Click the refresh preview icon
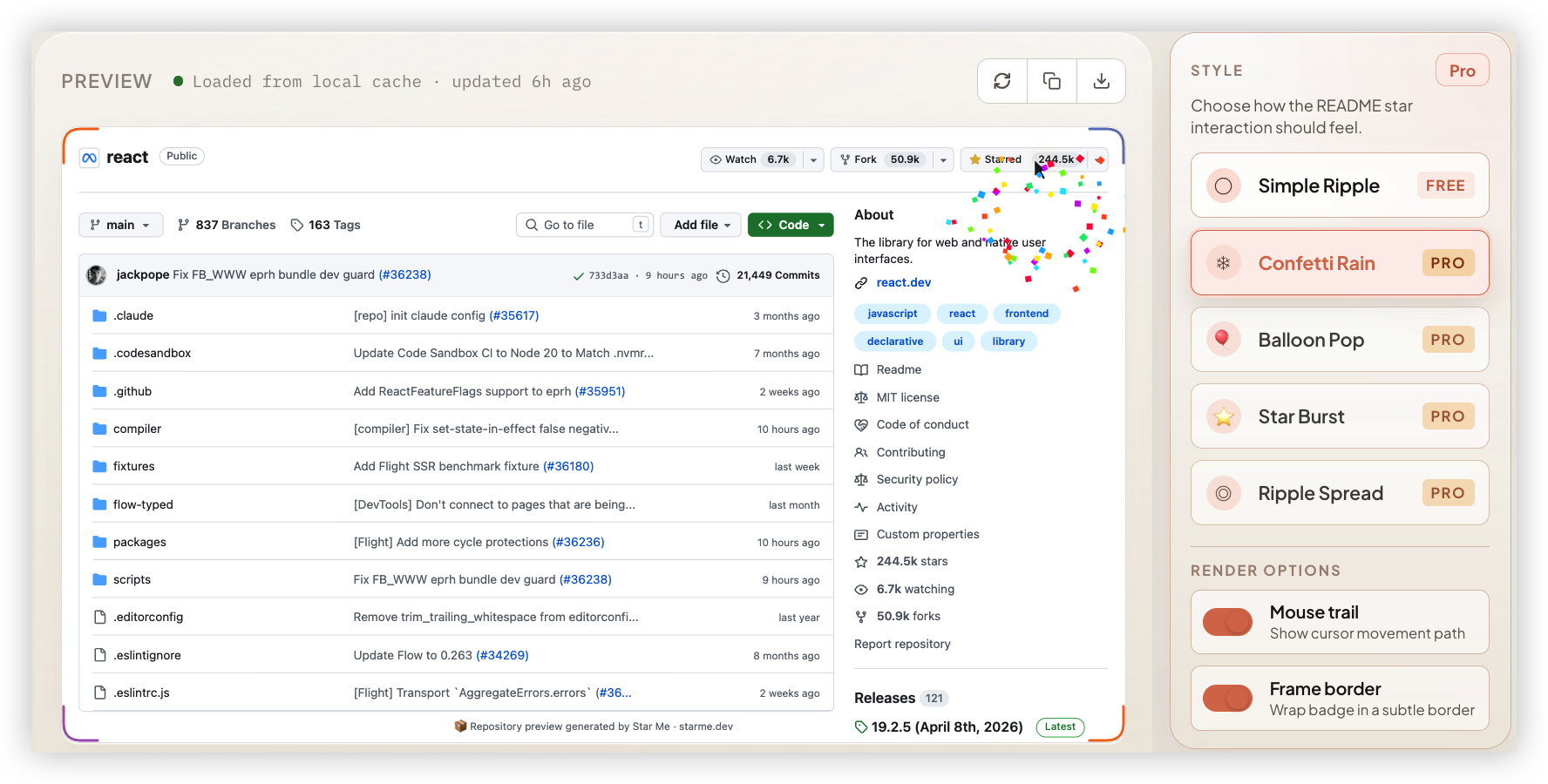1548x784 pixels. pyautogui.click(x=1002, y=81)
